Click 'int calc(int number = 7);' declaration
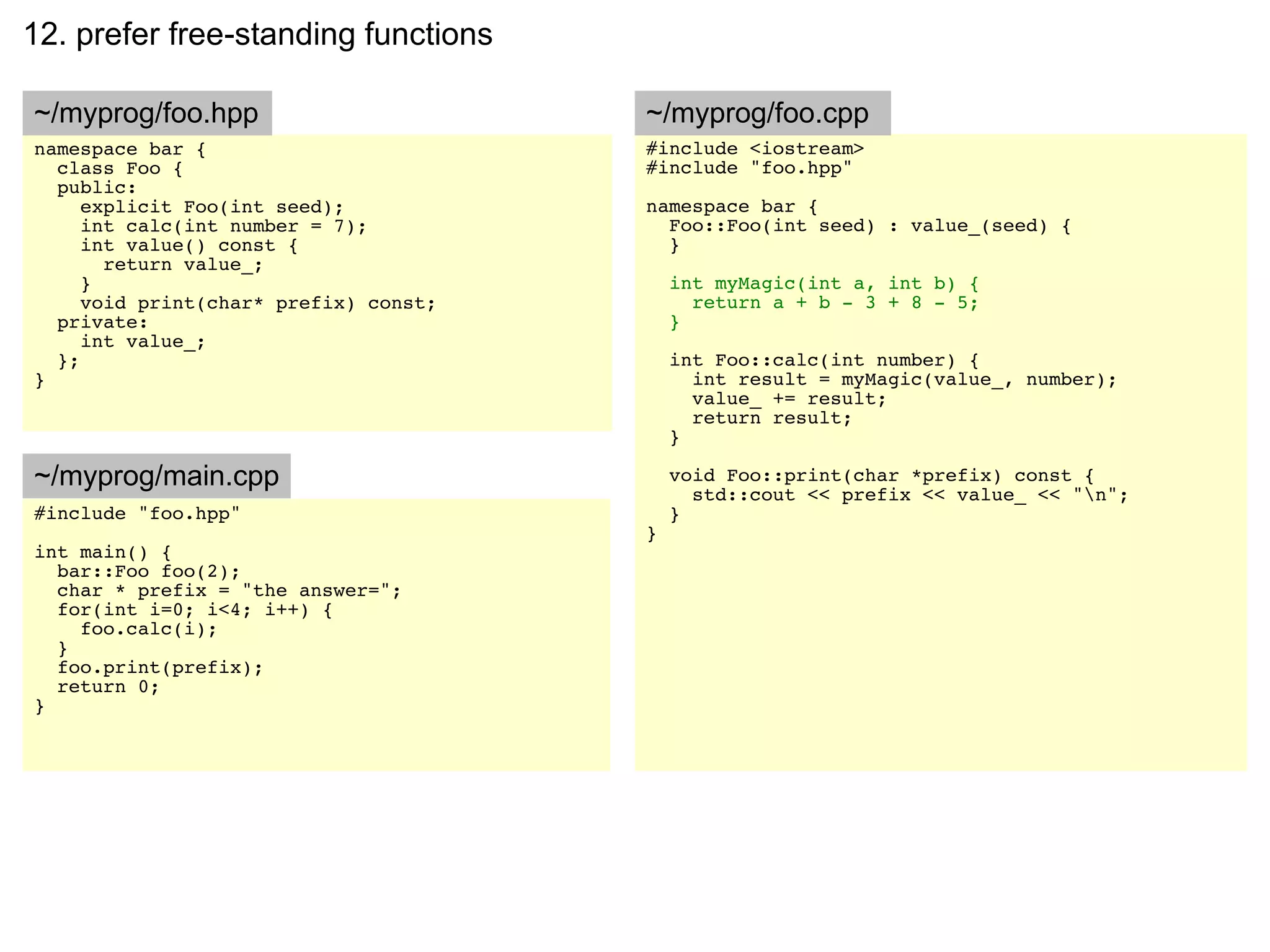The height and width of the screenshot is (952, 1270). tap(223, 226)
